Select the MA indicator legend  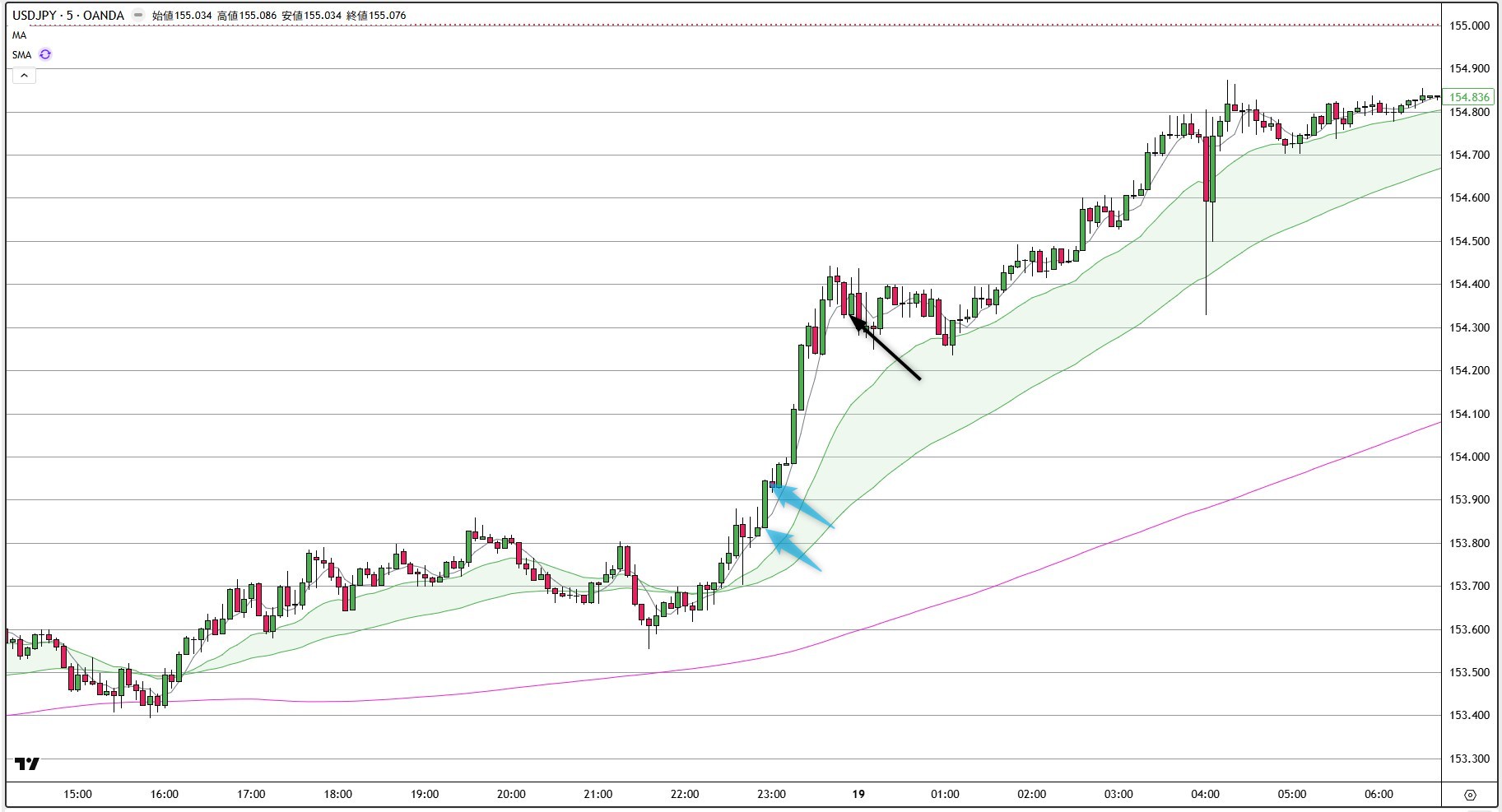point(19,35)
